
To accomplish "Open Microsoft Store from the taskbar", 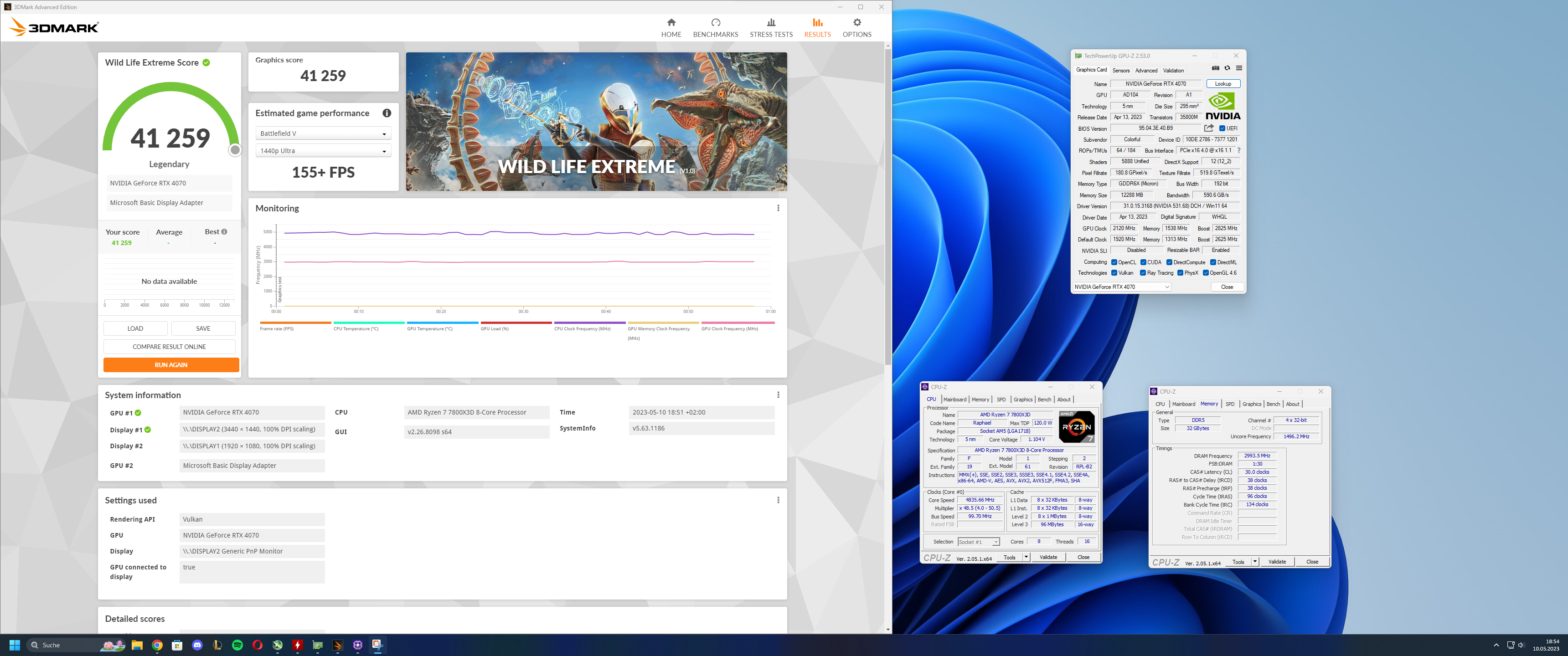I will click(x=177, y=645).
